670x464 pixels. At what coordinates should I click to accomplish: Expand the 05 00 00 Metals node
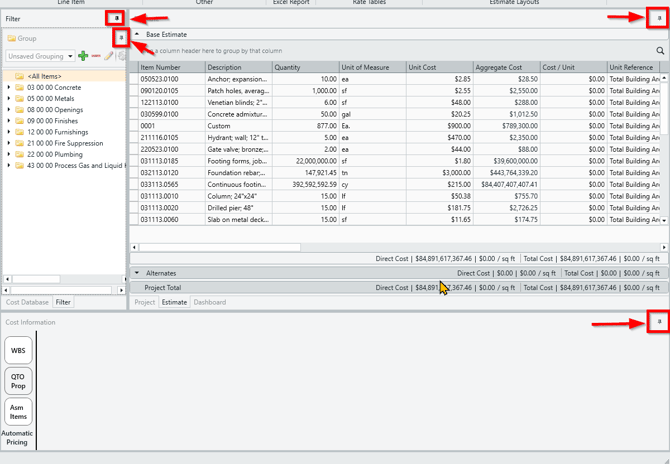[x=9, y=98]
